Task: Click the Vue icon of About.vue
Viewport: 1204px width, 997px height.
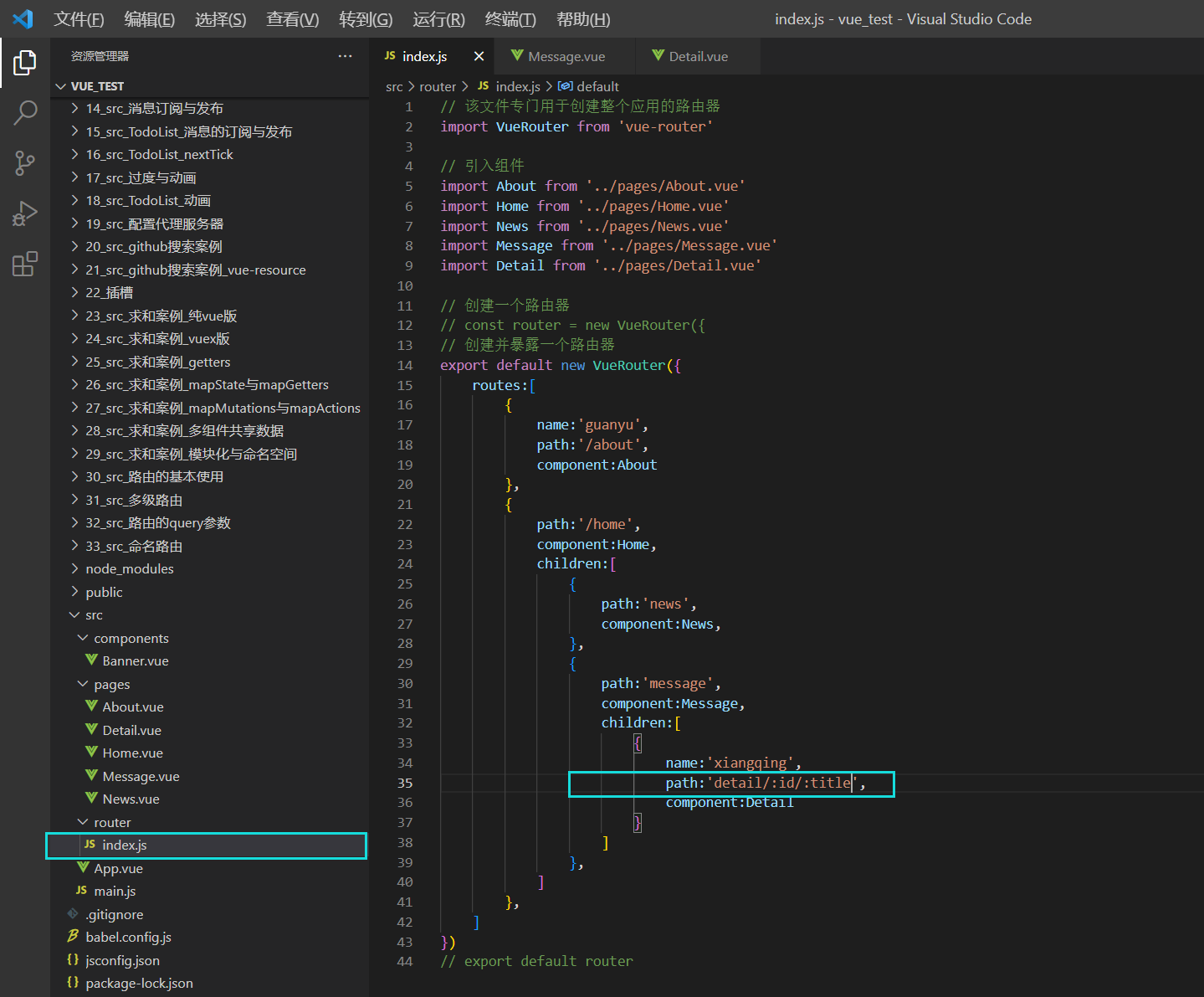Action: click(x=91, y=707)
